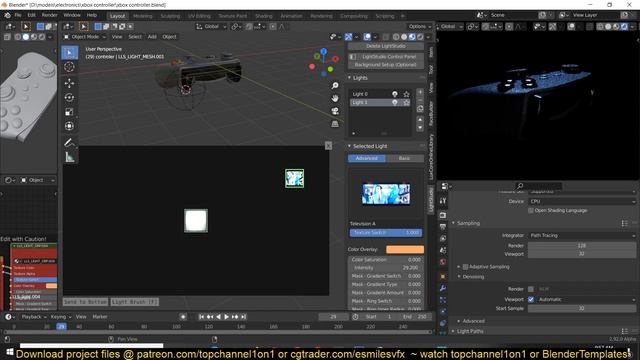The height and width of the screenshot is (360, 640).
Task: Select the Measure tool
Action: [x=69, y=157]
